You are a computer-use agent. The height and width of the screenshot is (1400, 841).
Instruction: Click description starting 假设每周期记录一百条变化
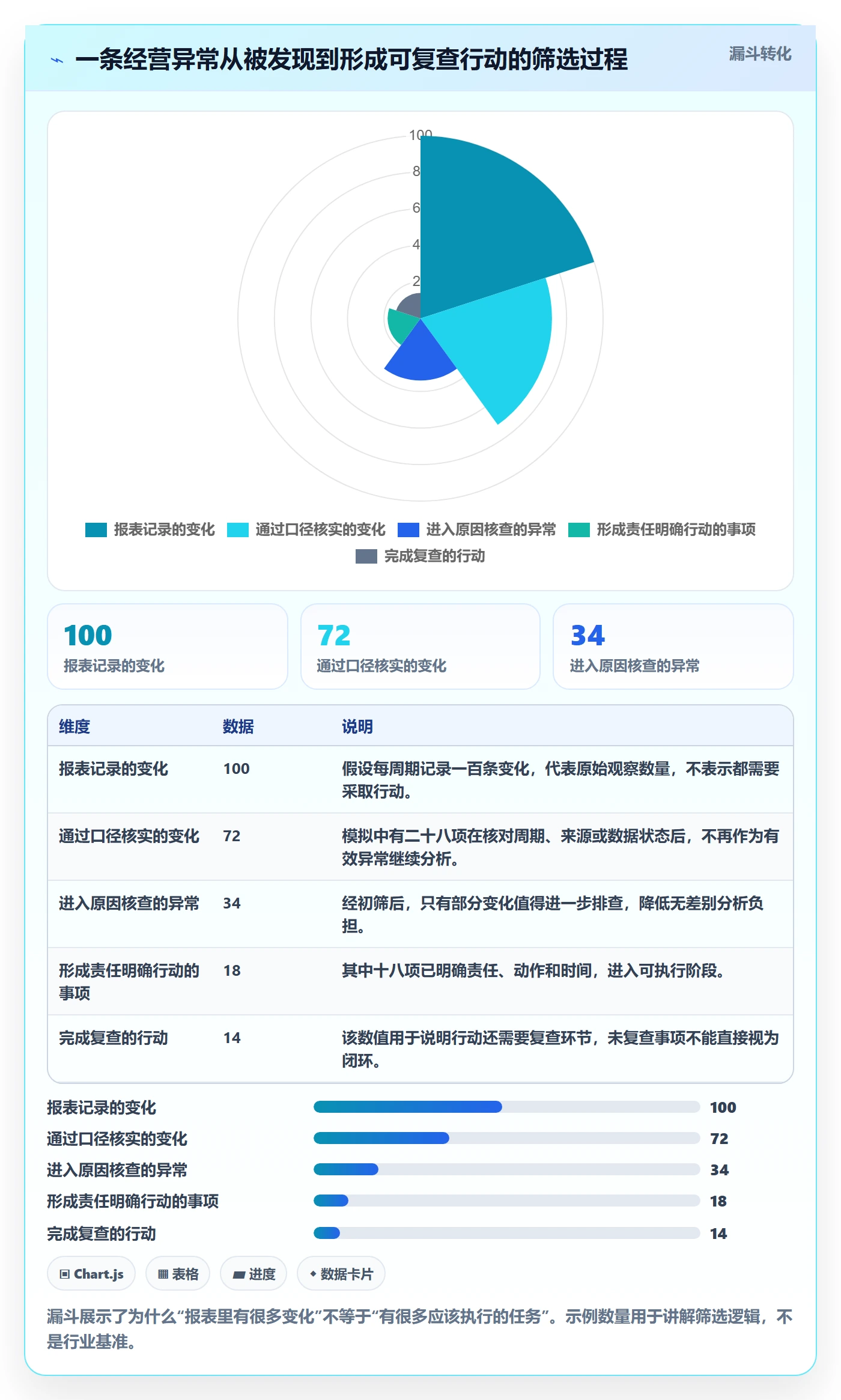point(560,780)
